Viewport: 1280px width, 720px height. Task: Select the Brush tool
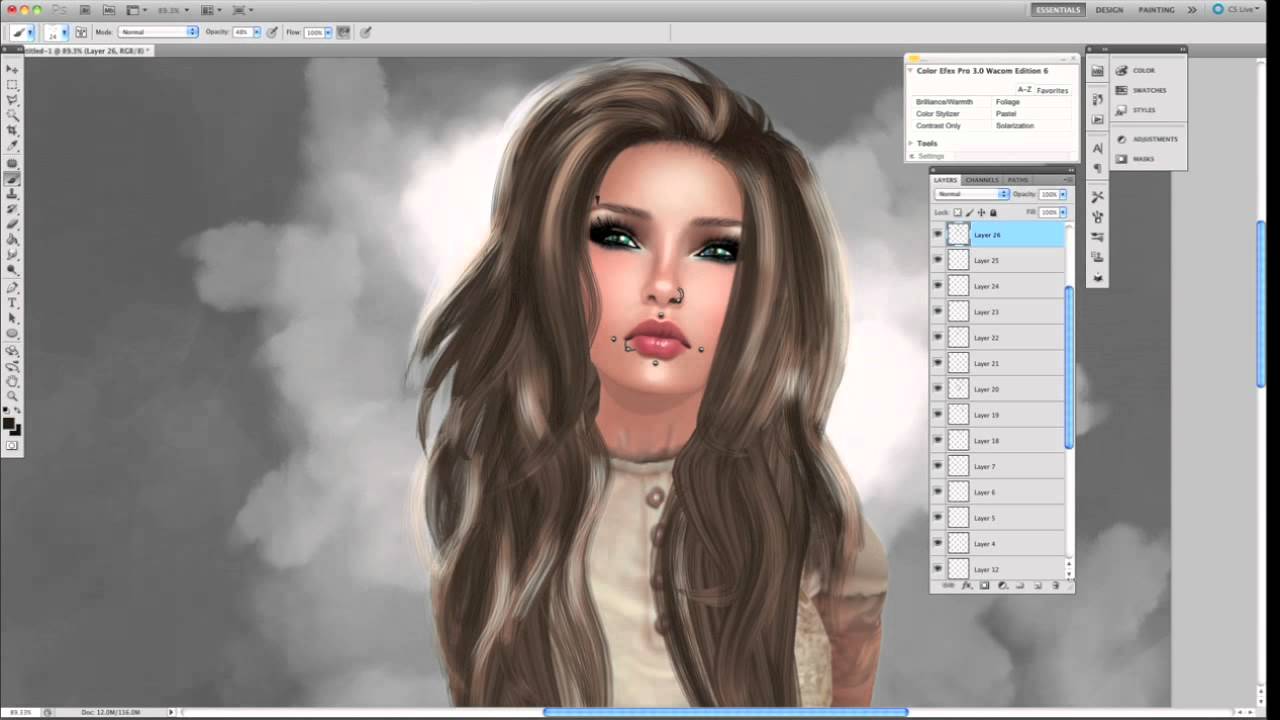coord(12,179)
